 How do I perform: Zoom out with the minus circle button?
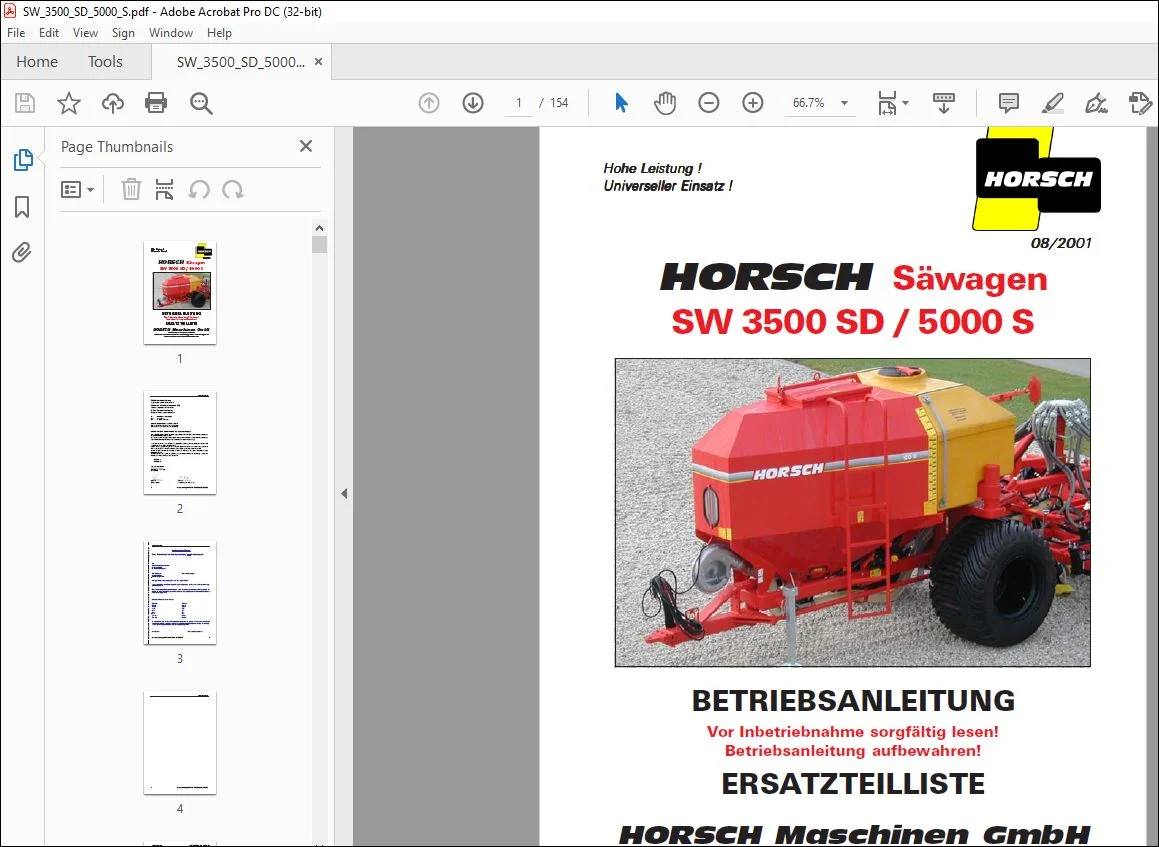coord(708,103)
